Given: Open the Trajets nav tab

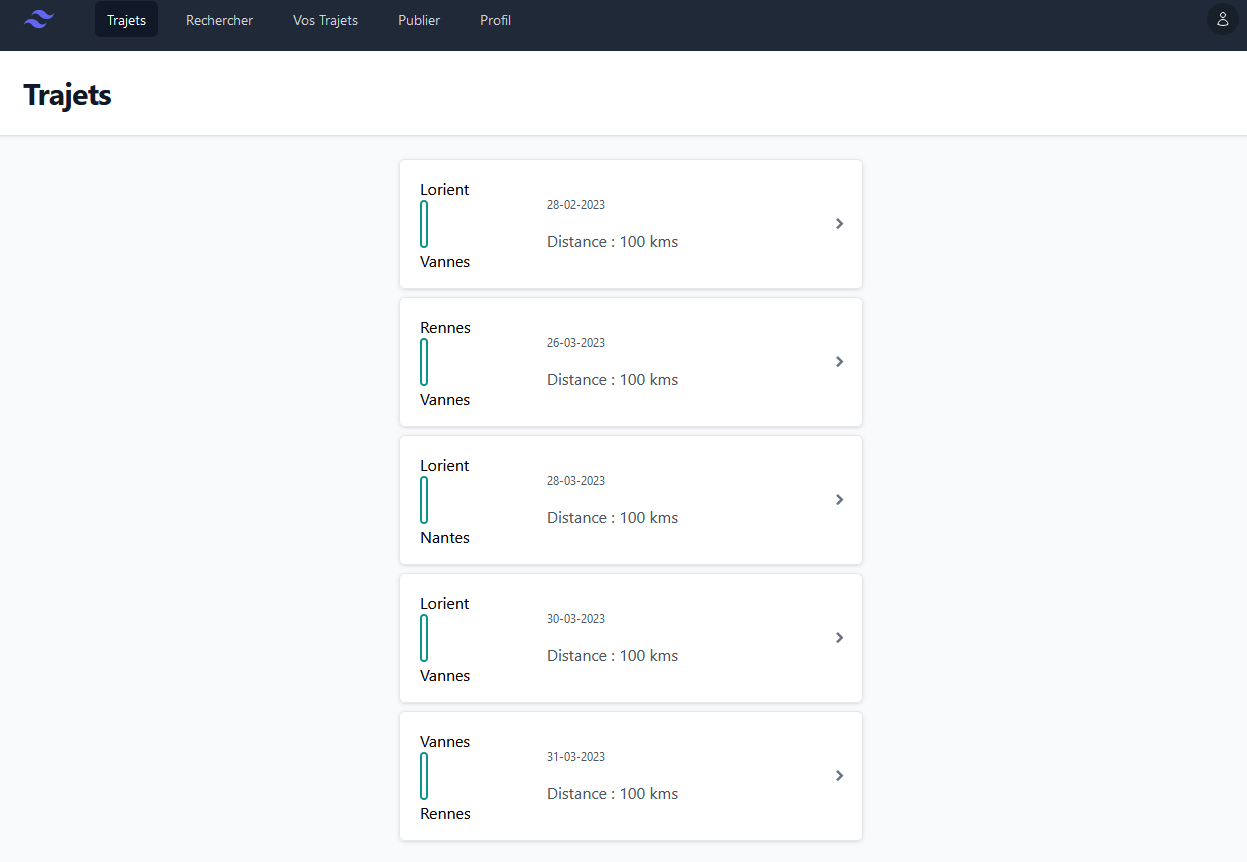Looking at the screenshot, I should pyautogui.click(x=126, y=20).
